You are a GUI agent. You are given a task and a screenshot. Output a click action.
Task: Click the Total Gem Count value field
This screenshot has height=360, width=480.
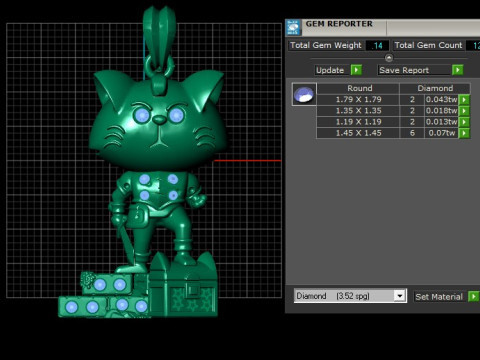click(x=474, y=46)
